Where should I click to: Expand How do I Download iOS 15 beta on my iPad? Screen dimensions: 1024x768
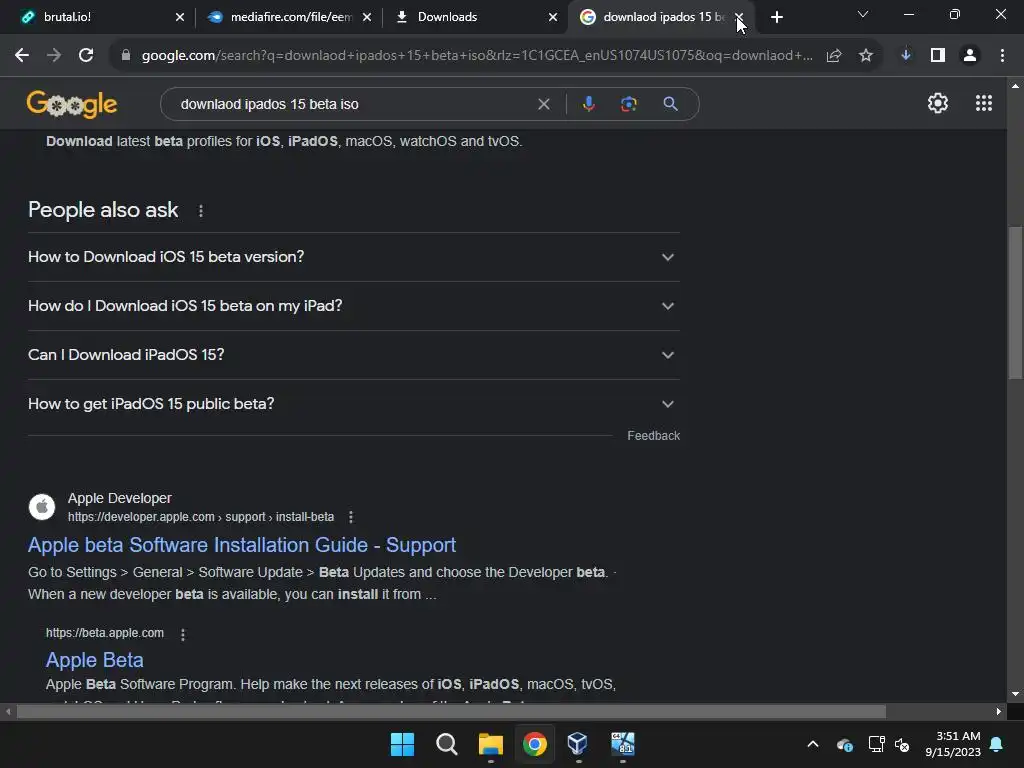[x=354, y=306]
